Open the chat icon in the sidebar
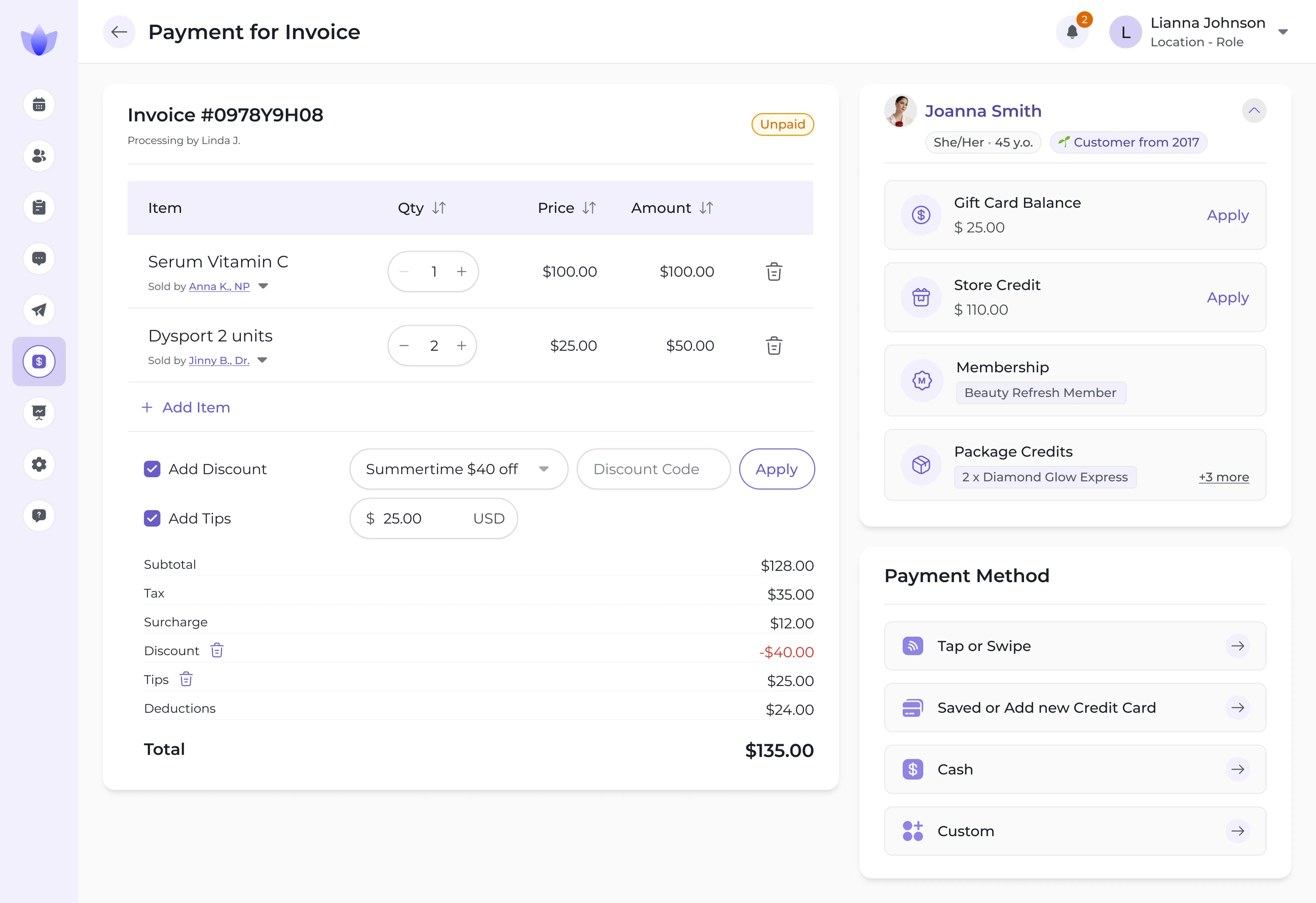The image size is (1316, 903). pos(38,258)
